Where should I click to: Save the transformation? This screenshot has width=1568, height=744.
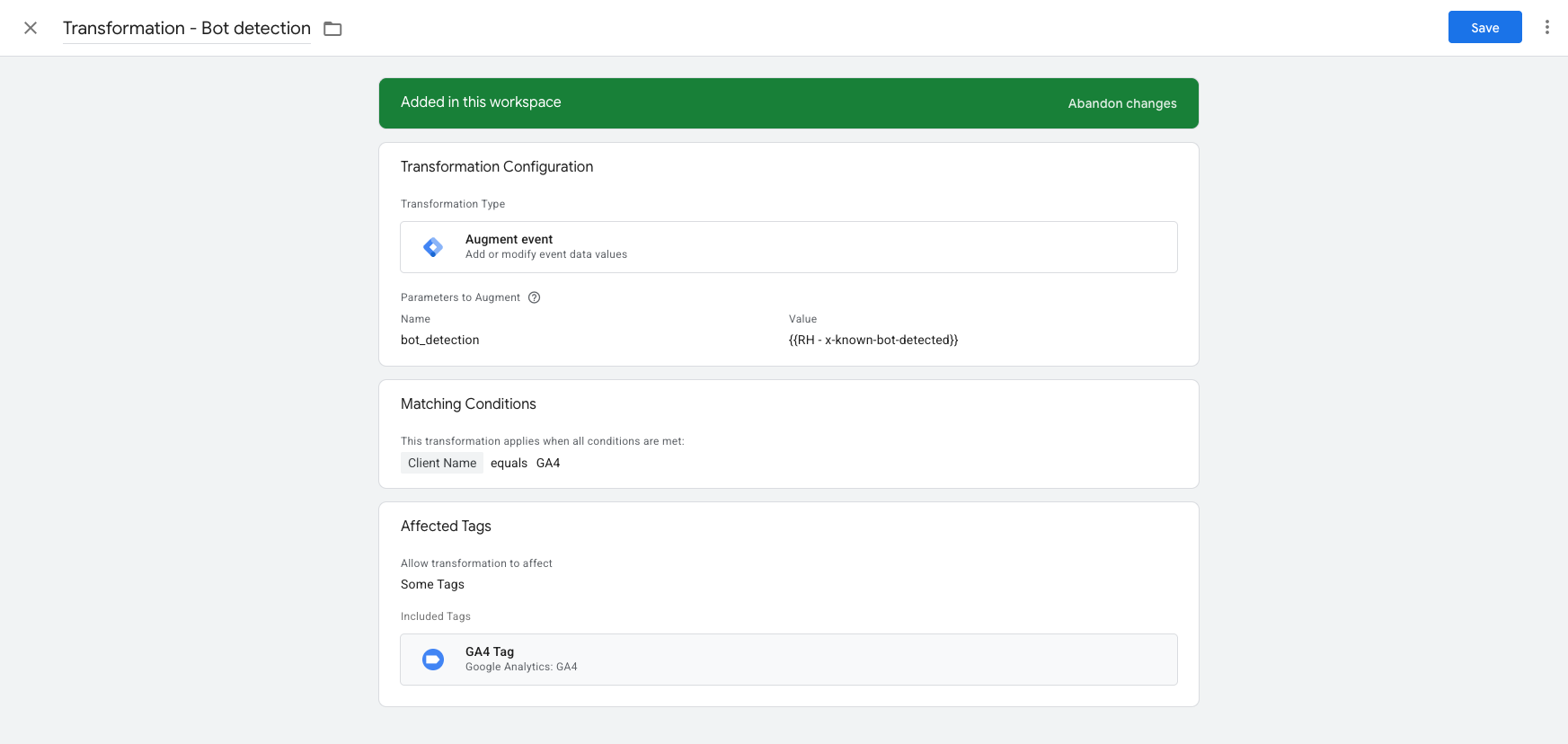1484,27
